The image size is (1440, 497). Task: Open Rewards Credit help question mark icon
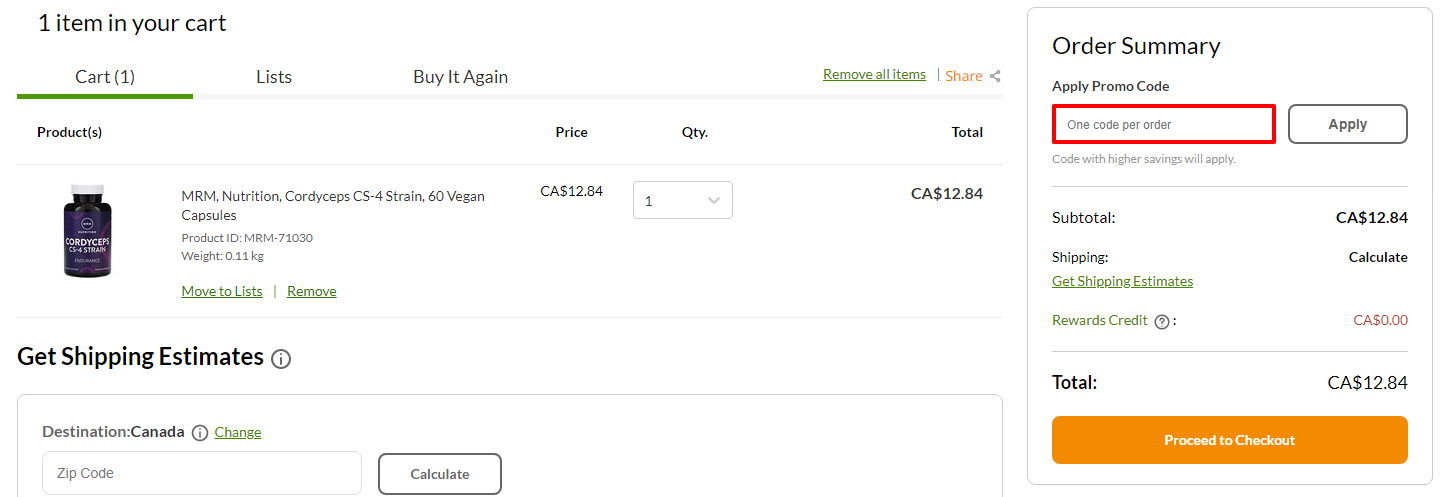tap(1161, 322)
